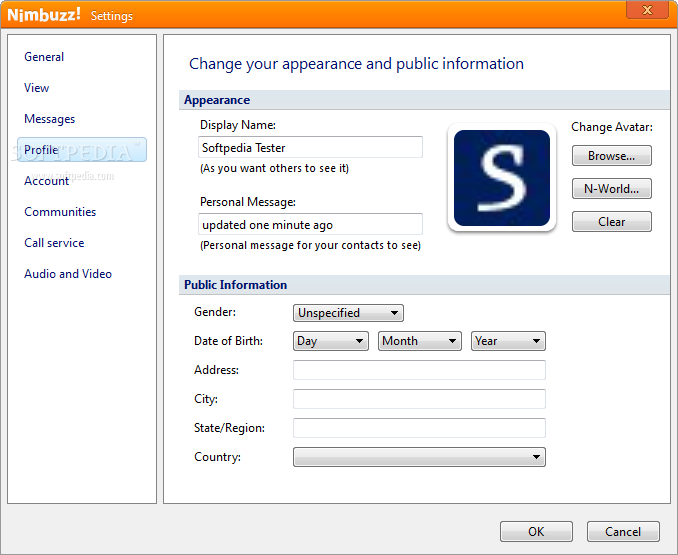Cancel the settings dialog
Screen dimensions: 678x555
(x=623, y=531)
